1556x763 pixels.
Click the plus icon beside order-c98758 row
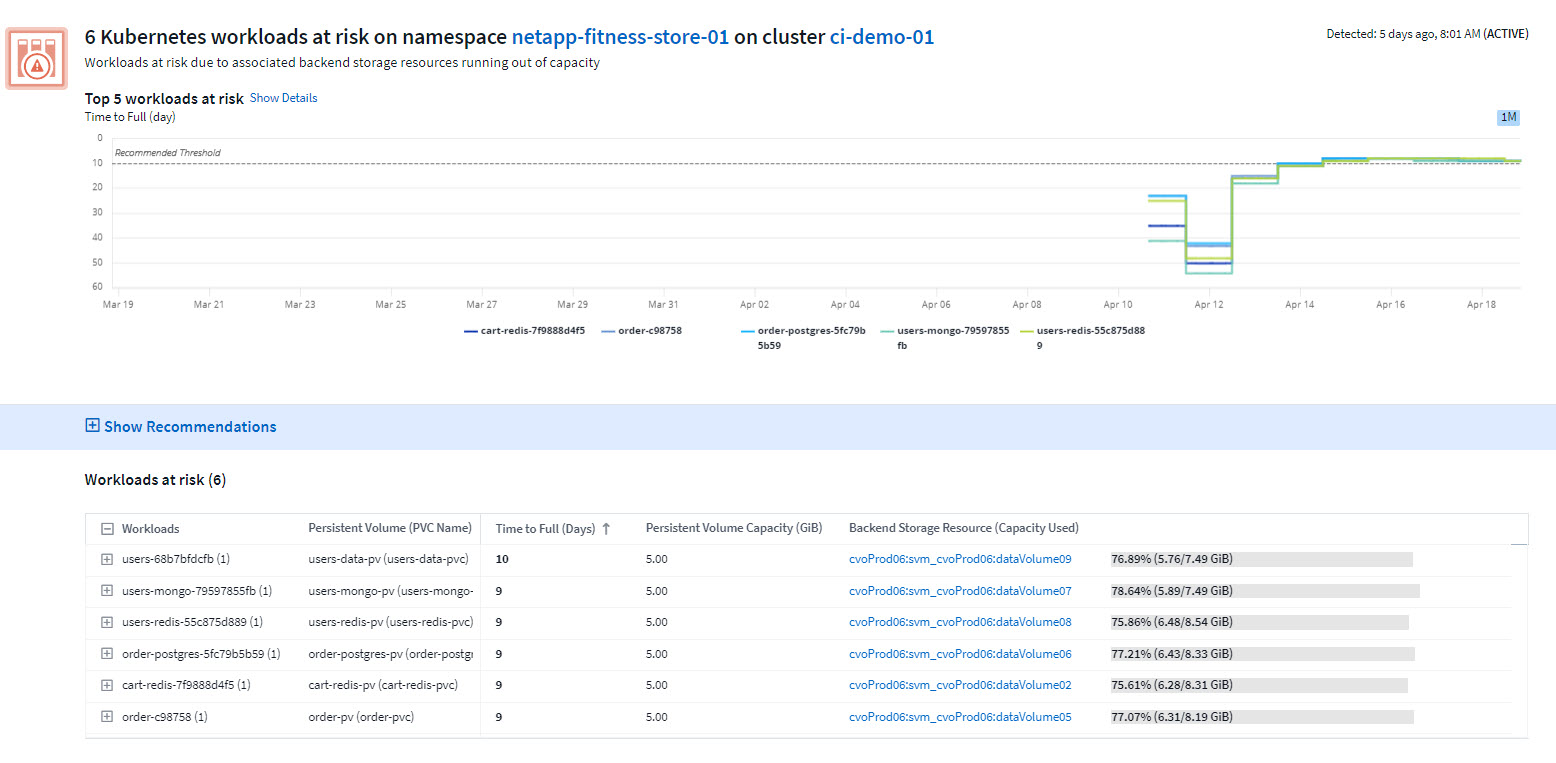coord(107,716)
